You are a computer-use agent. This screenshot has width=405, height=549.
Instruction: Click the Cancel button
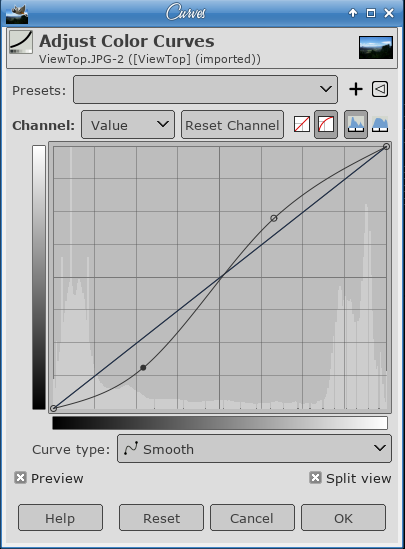tap(252, 518)
